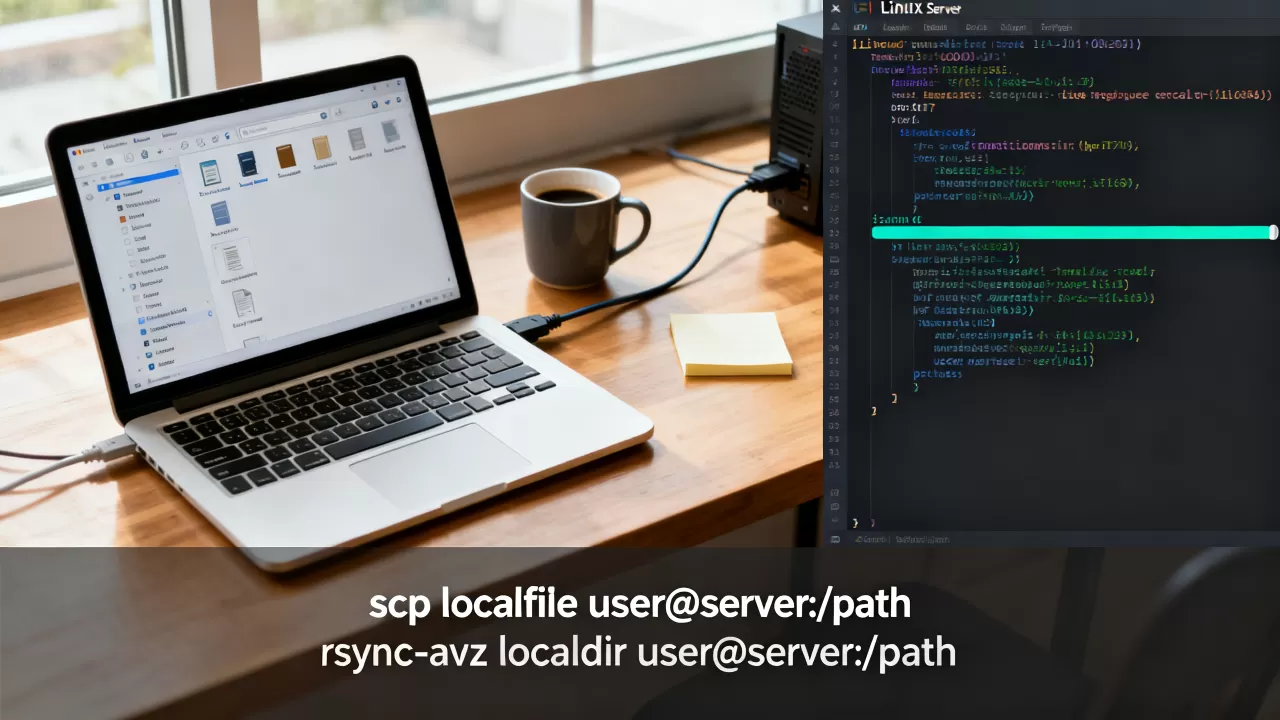The height and width of the screenshot is (720, 1280).
Task: Click the teal progress bar in the Linux Server panel
Action: (1075, 232)
